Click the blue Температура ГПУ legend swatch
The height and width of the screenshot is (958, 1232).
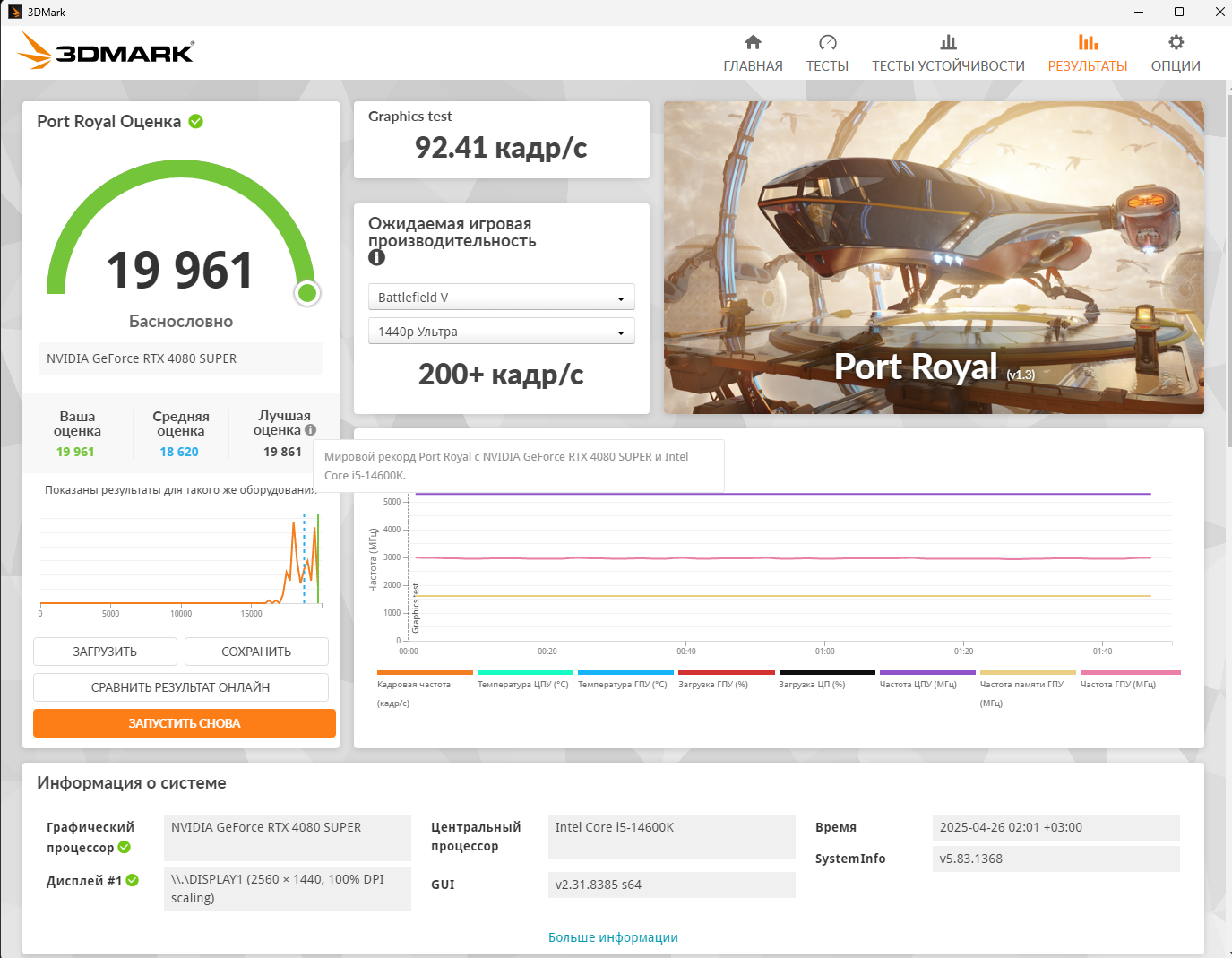(x=625, y=672)
